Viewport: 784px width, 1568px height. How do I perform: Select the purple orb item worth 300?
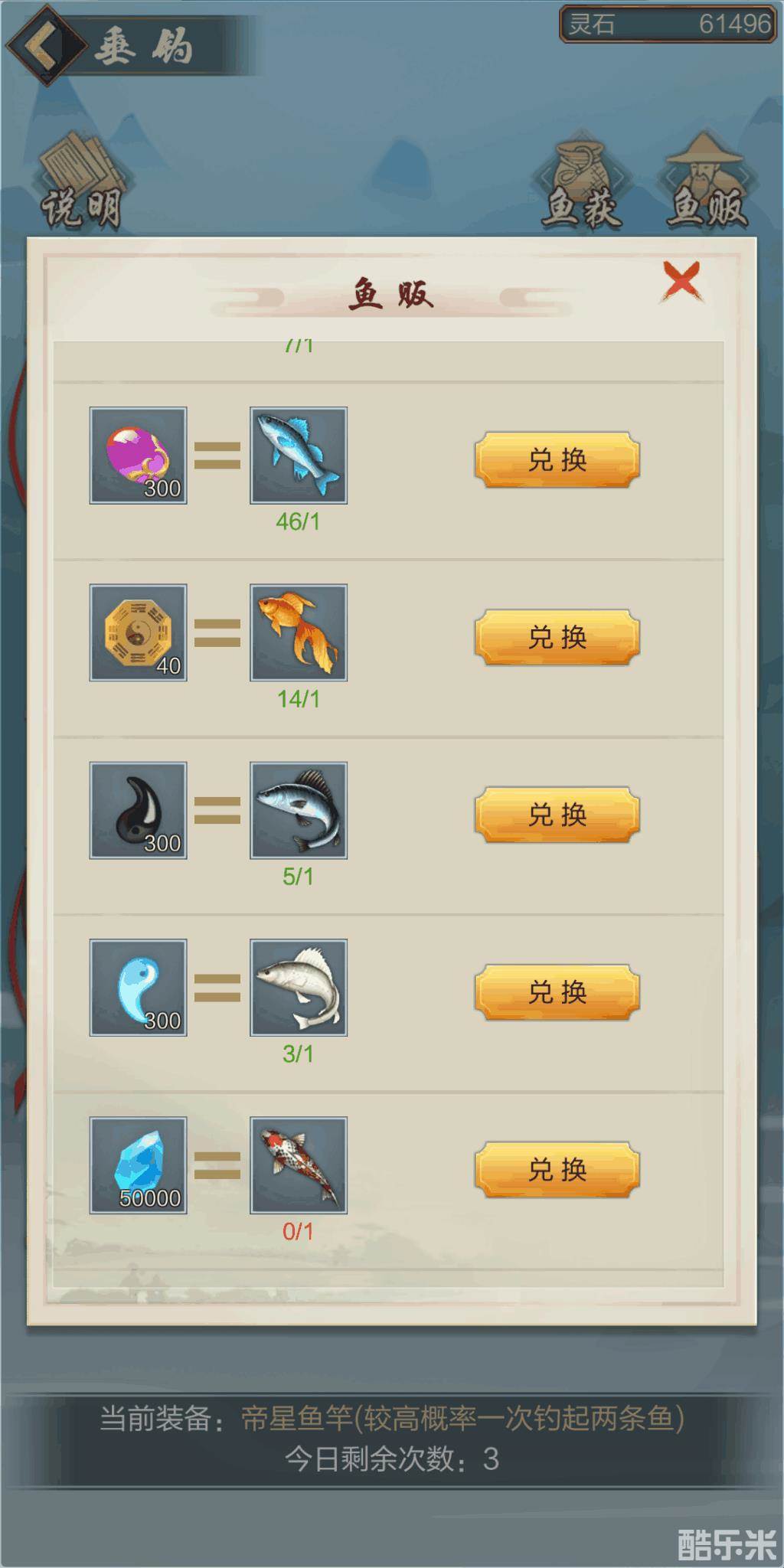coord(139,456)
